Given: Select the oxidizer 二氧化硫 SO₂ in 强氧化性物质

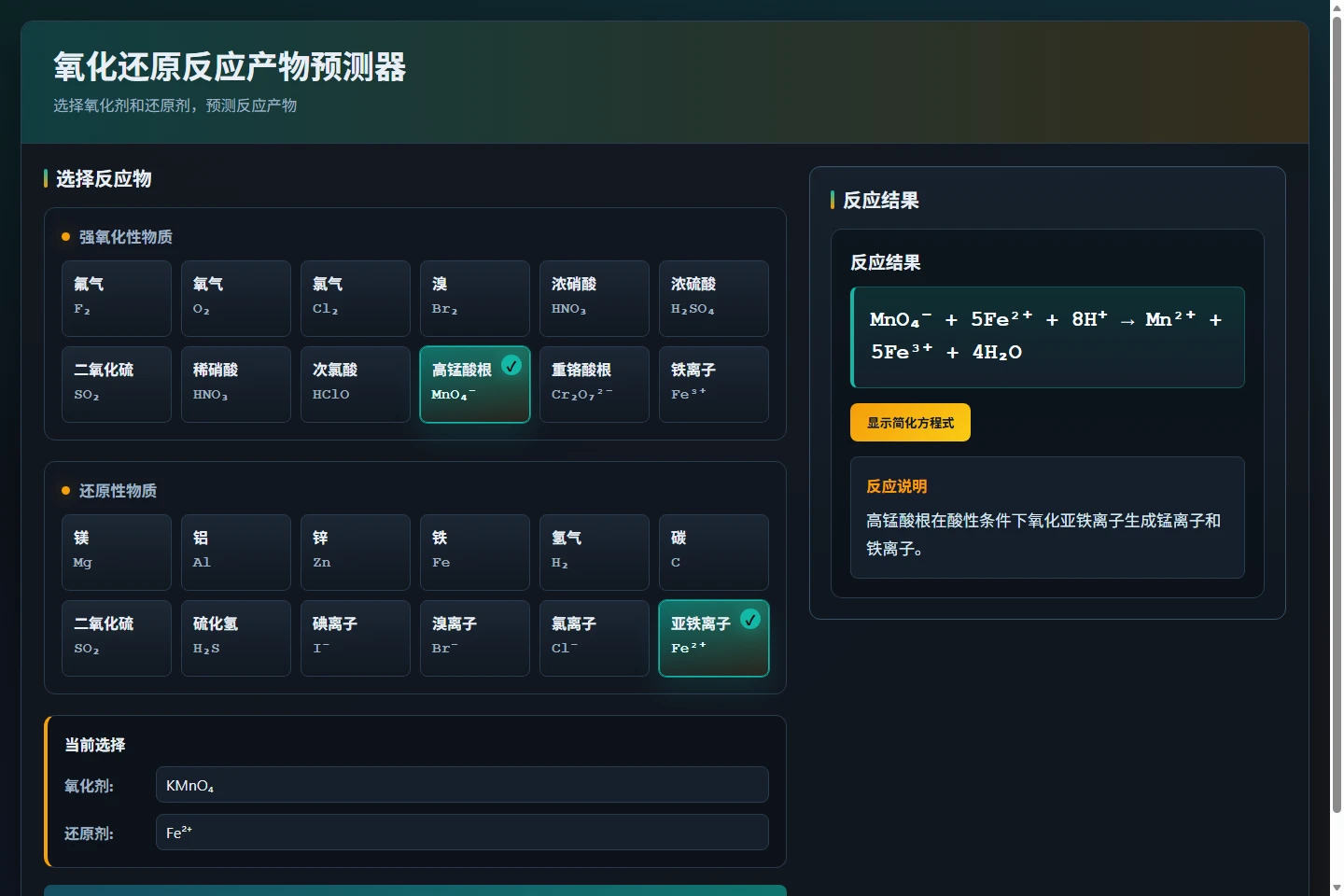Looking at the screenshot, I should tap(117, 385).
